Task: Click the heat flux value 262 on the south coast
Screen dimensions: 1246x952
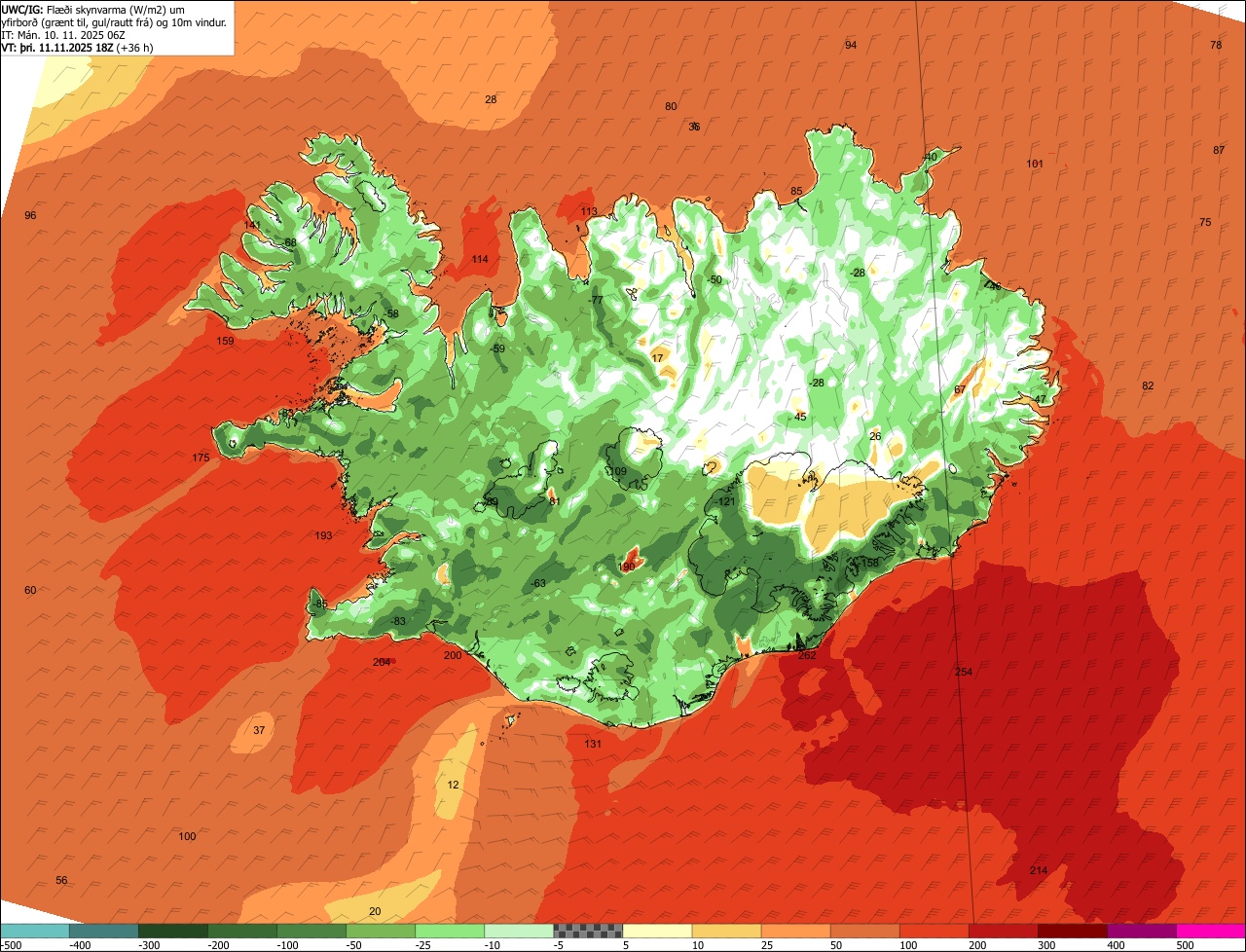Action: (x=807, y=655)
